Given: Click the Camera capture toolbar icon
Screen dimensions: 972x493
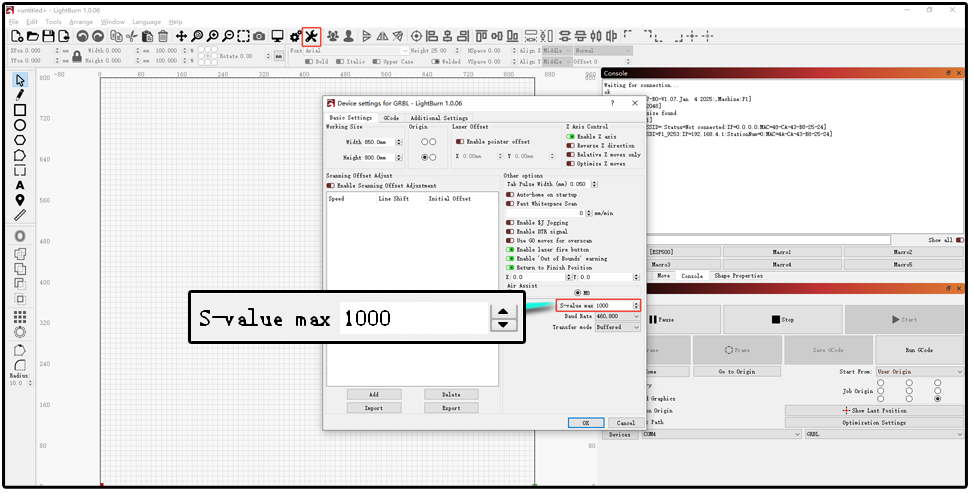Looking at the screenshot, I should point(259,37).
